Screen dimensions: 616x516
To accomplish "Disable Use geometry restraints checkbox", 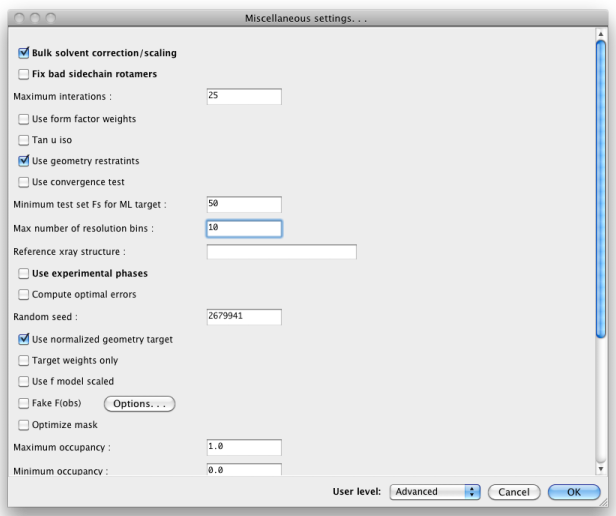I will tap(24, 161).
